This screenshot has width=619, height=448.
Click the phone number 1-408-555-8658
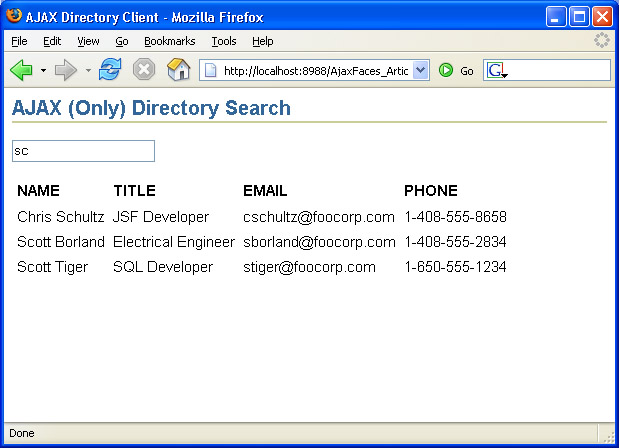[x=456, y=217]
